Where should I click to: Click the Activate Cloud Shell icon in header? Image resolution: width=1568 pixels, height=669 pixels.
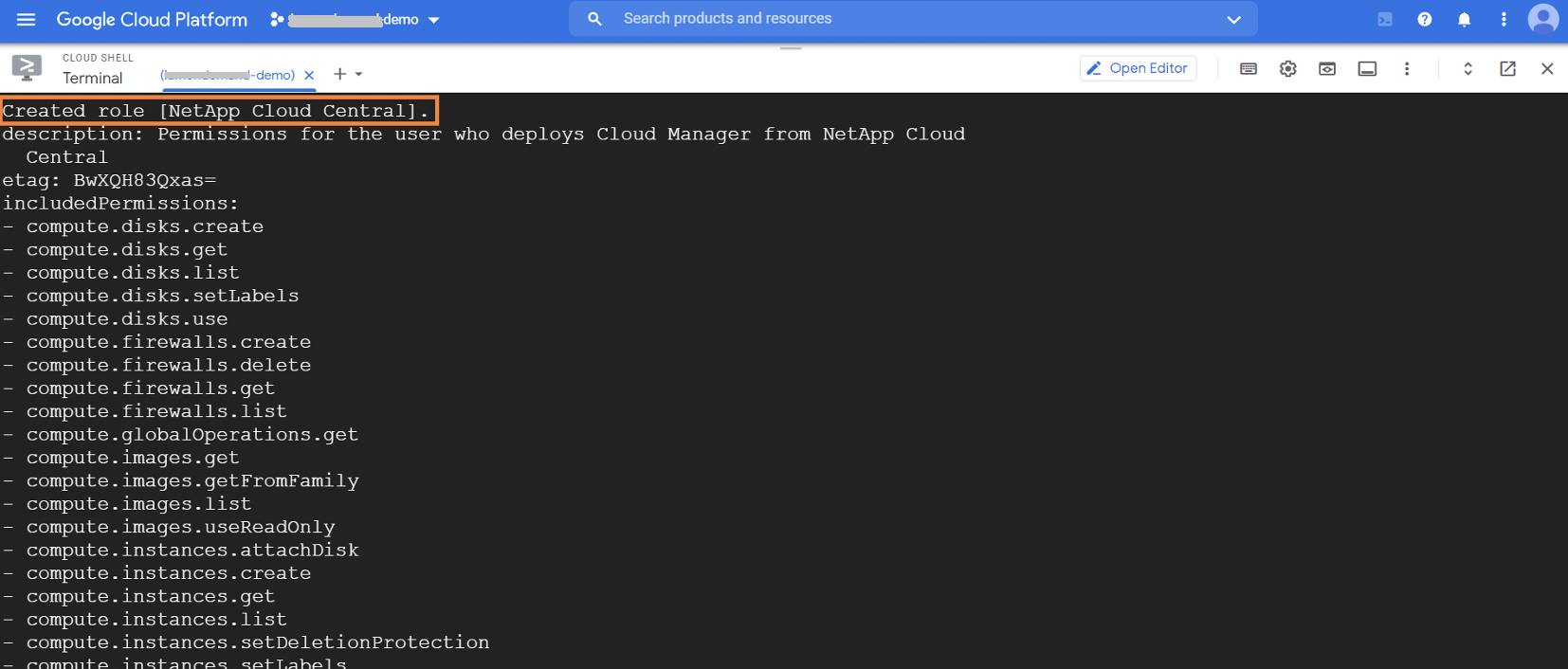tap(1385, 19)
